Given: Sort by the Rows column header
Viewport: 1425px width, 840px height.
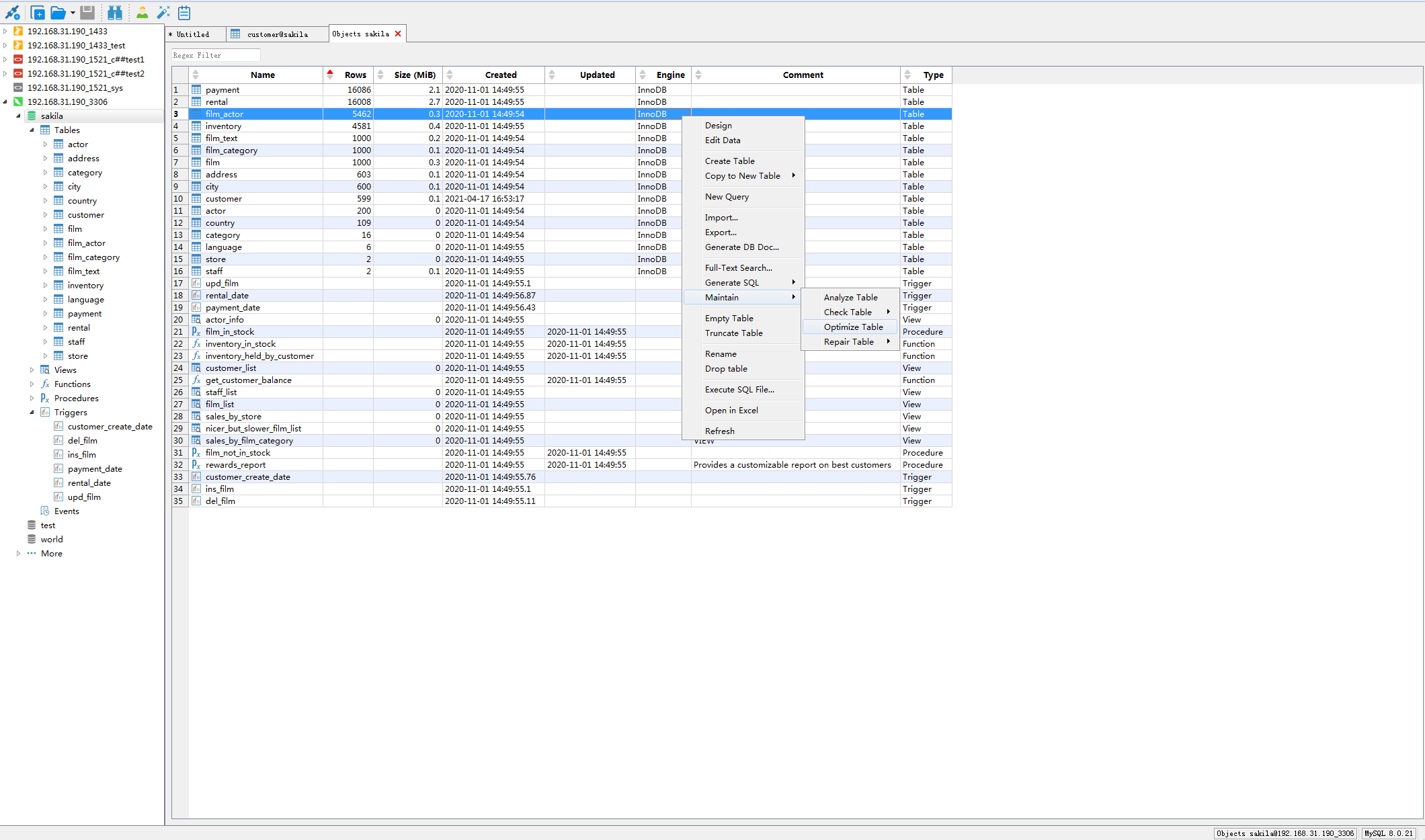Looking at the screenshot, I should pos(355,75).
